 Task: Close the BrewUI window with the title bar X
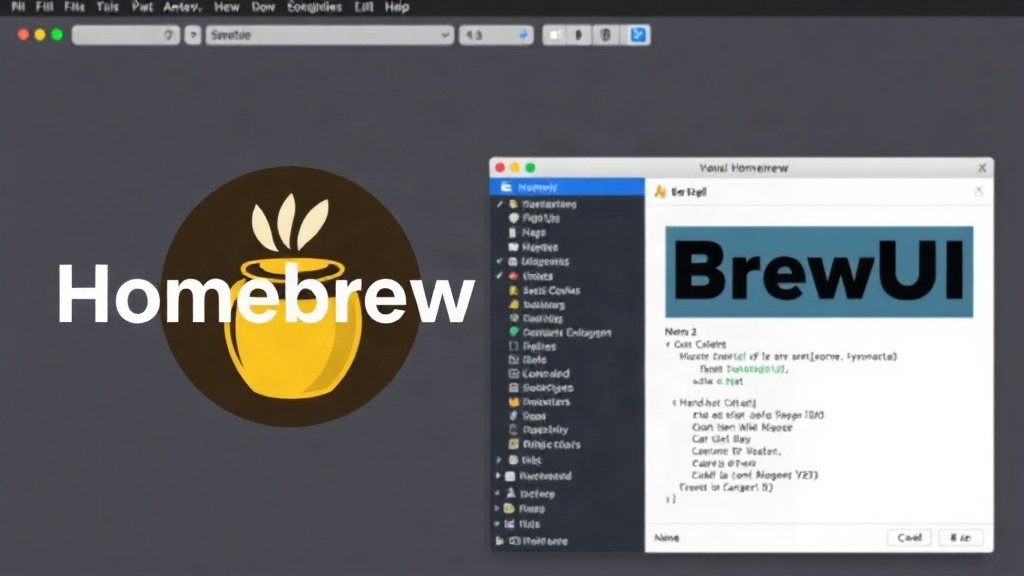[982, 168]
